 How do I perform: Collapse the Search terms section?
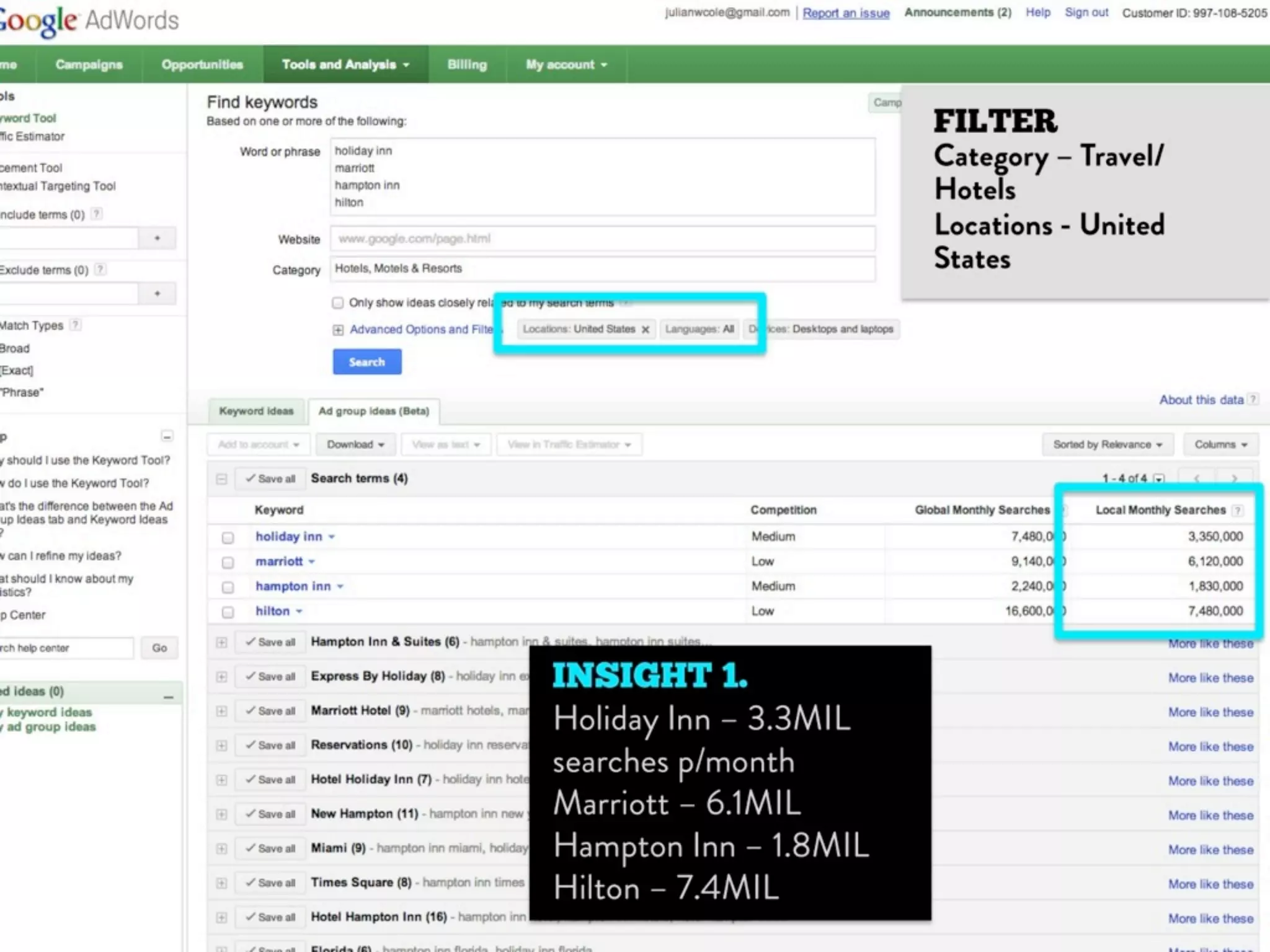coord(221,479)
